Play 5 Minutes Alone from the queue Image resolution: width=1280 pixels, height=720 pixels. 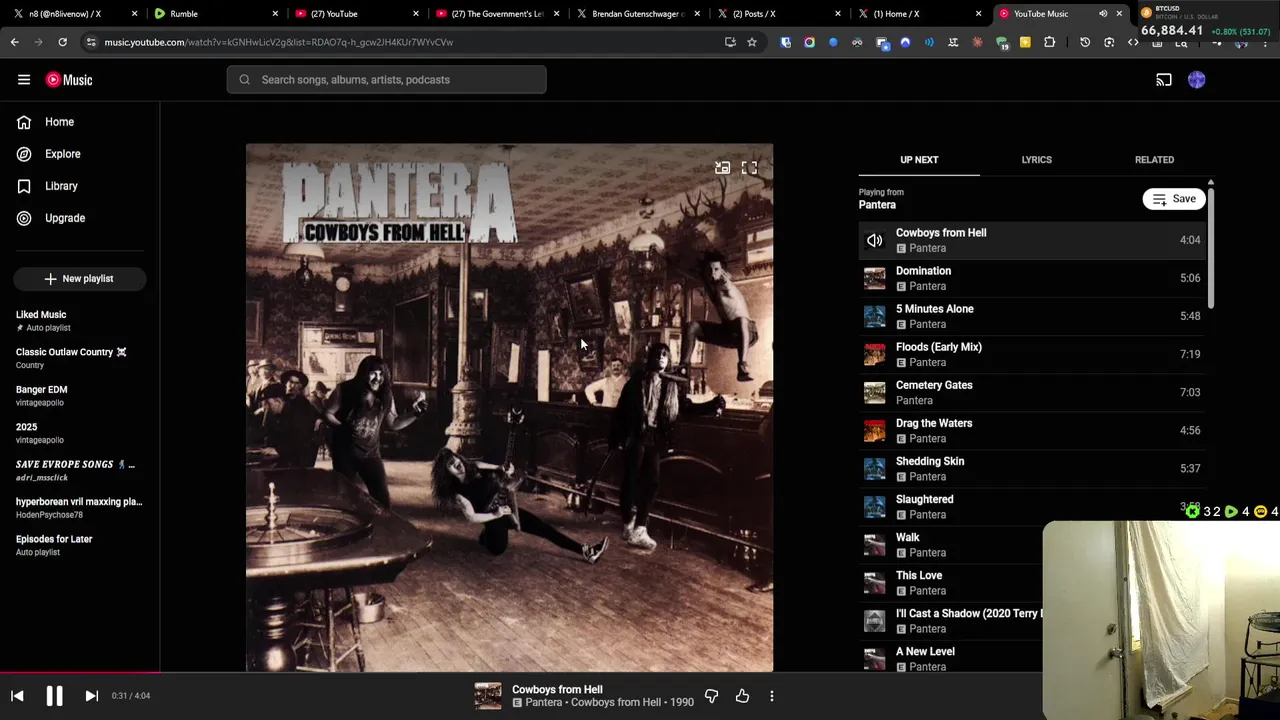pyautogui.click(x=1032, y=316)
